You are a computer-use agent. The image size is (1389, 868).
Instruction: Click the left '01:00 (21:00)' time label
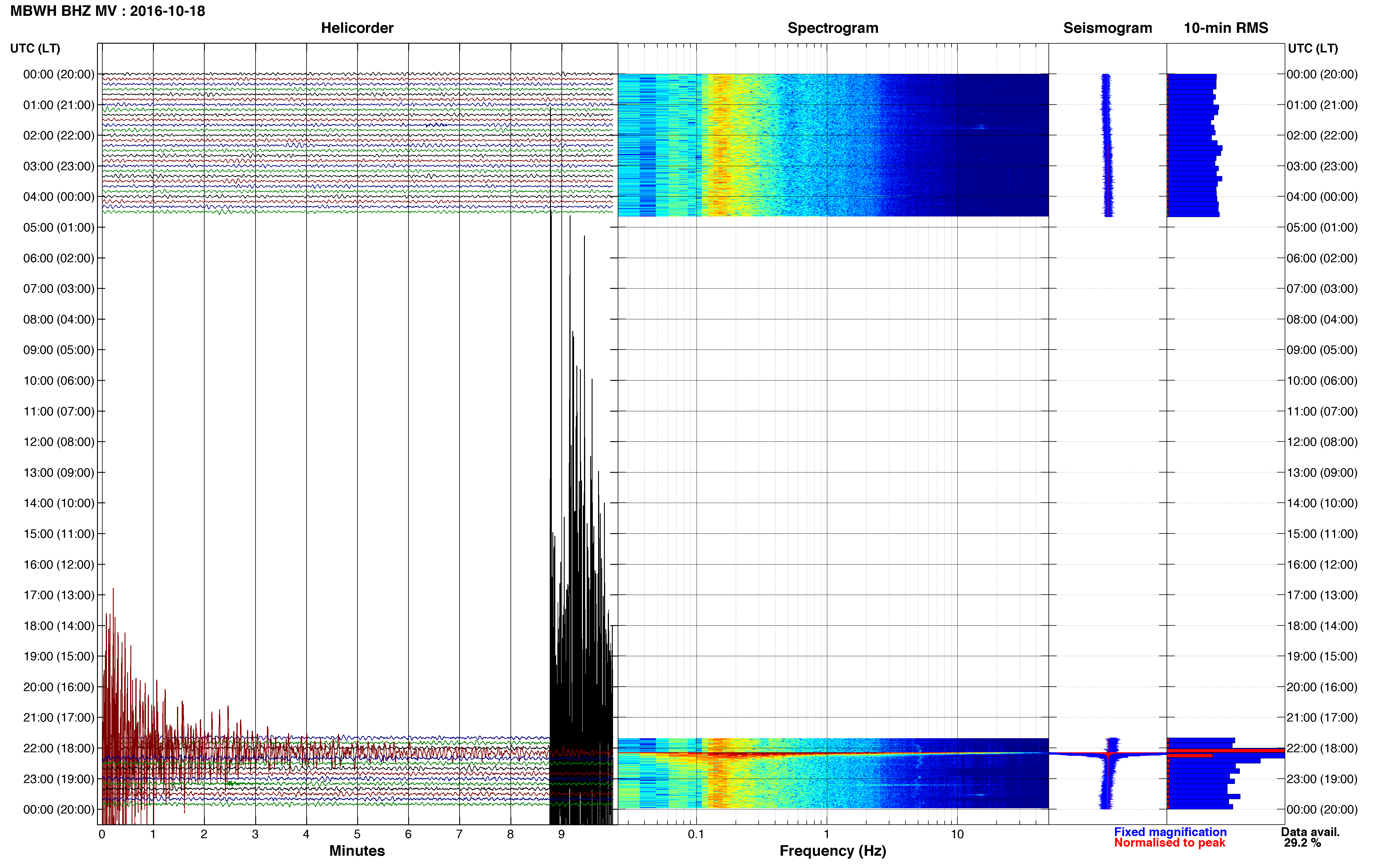tap(59, 105)
